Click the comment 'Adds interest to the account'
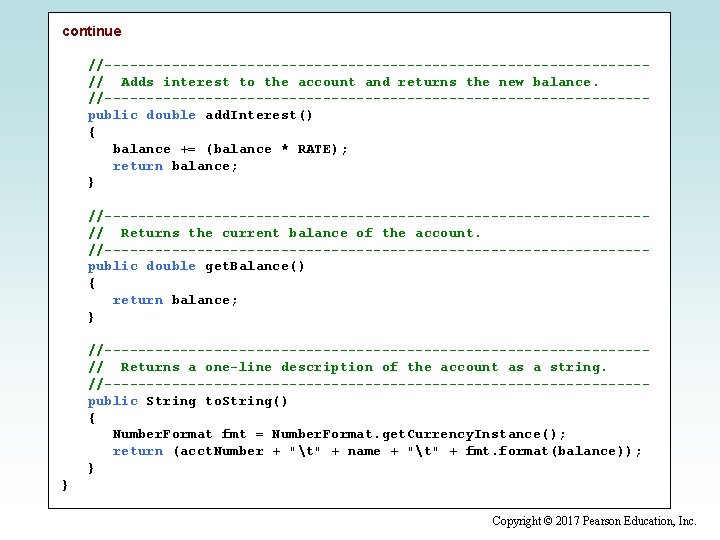 pos(238,82)
